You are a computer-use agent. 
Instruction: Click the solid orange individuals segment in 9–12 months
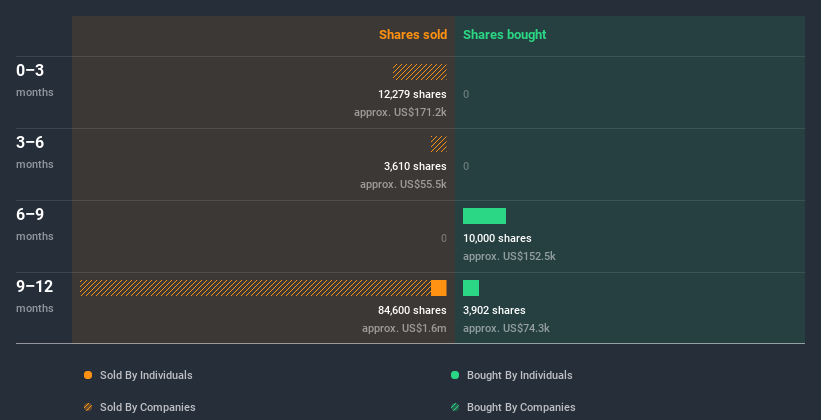click(439, 288)
